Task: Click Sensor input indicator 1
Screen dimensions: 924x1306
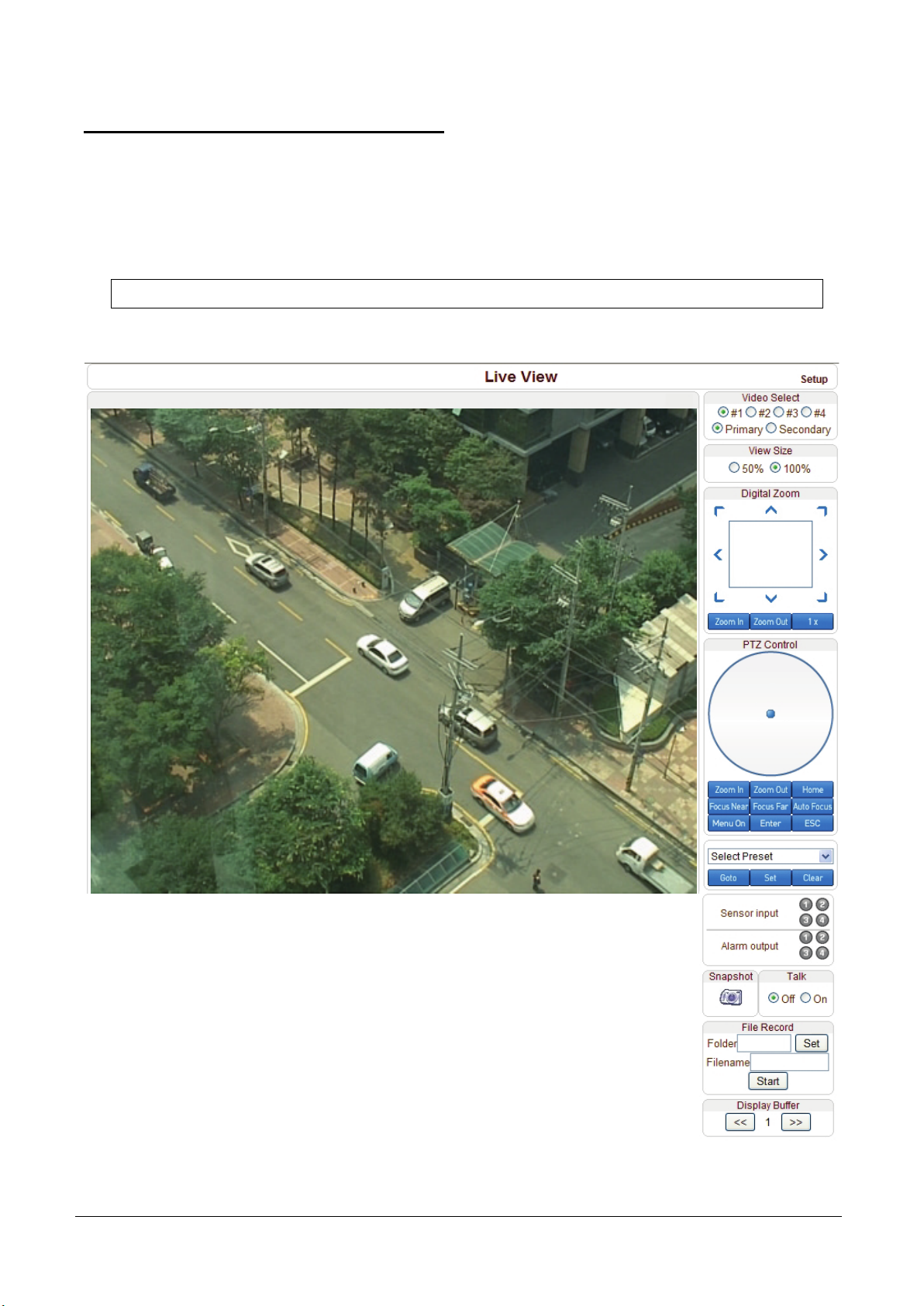Action: pyautogui.click(x=805, y=905)
